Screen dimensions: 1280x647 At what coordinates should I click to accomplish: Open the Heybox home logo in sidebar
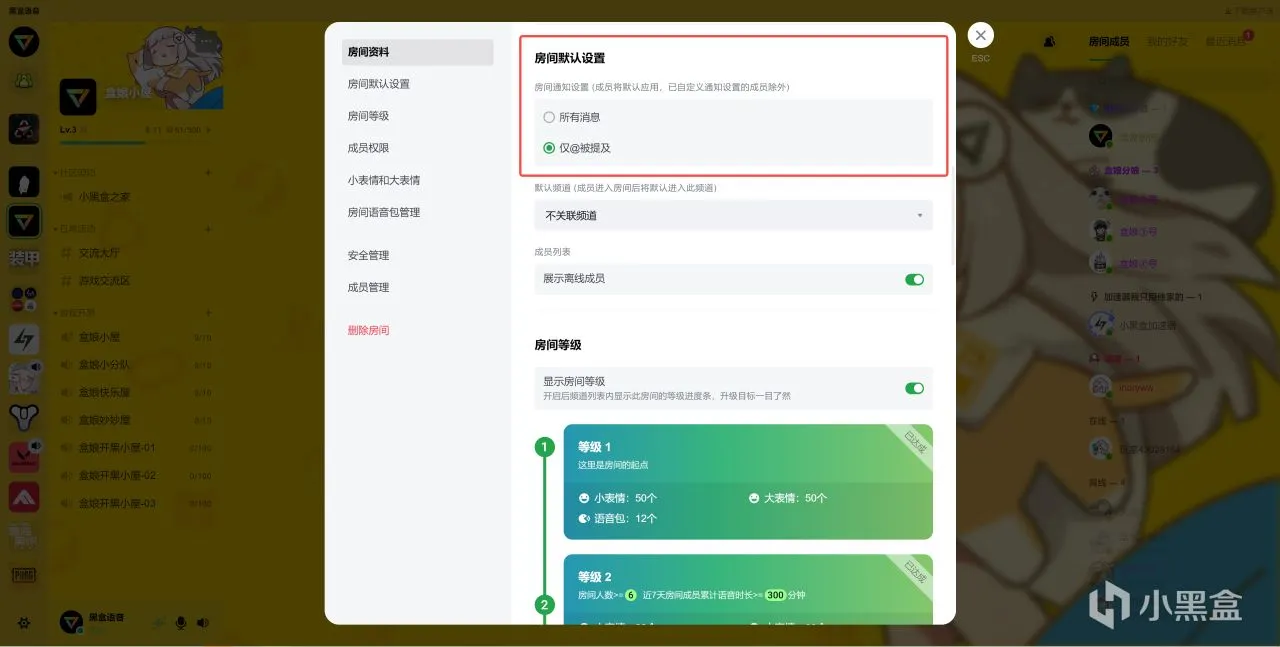(24, 42)
